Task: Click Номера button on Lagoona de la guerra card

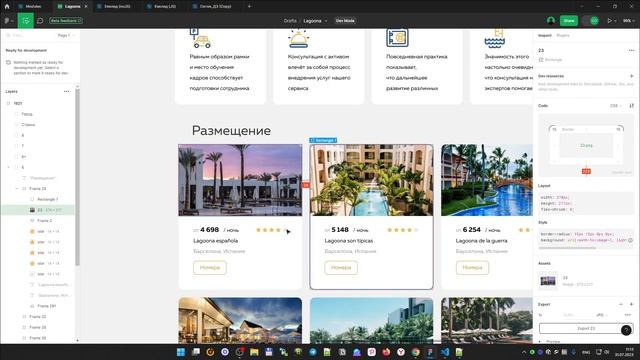Action: click(x=472, y=268)
